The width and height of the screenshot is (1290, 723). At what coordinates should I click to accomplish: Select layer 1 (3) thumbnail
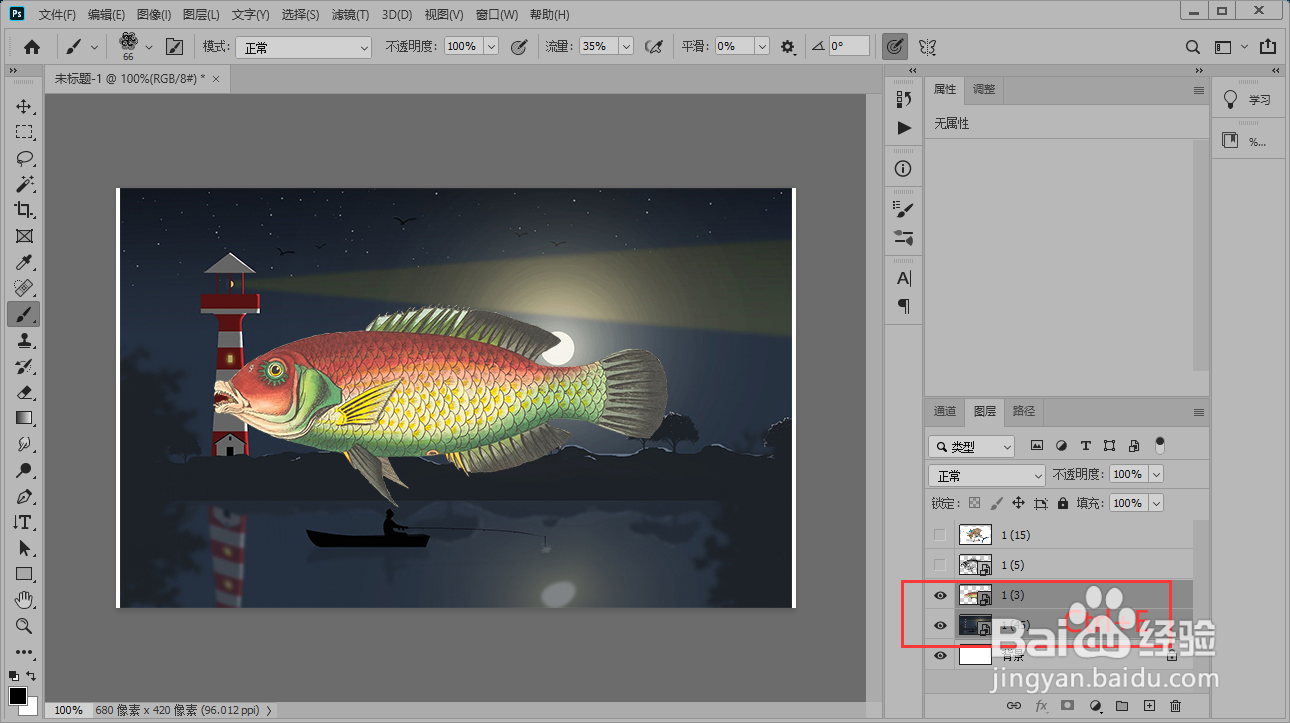coord(975,595)
